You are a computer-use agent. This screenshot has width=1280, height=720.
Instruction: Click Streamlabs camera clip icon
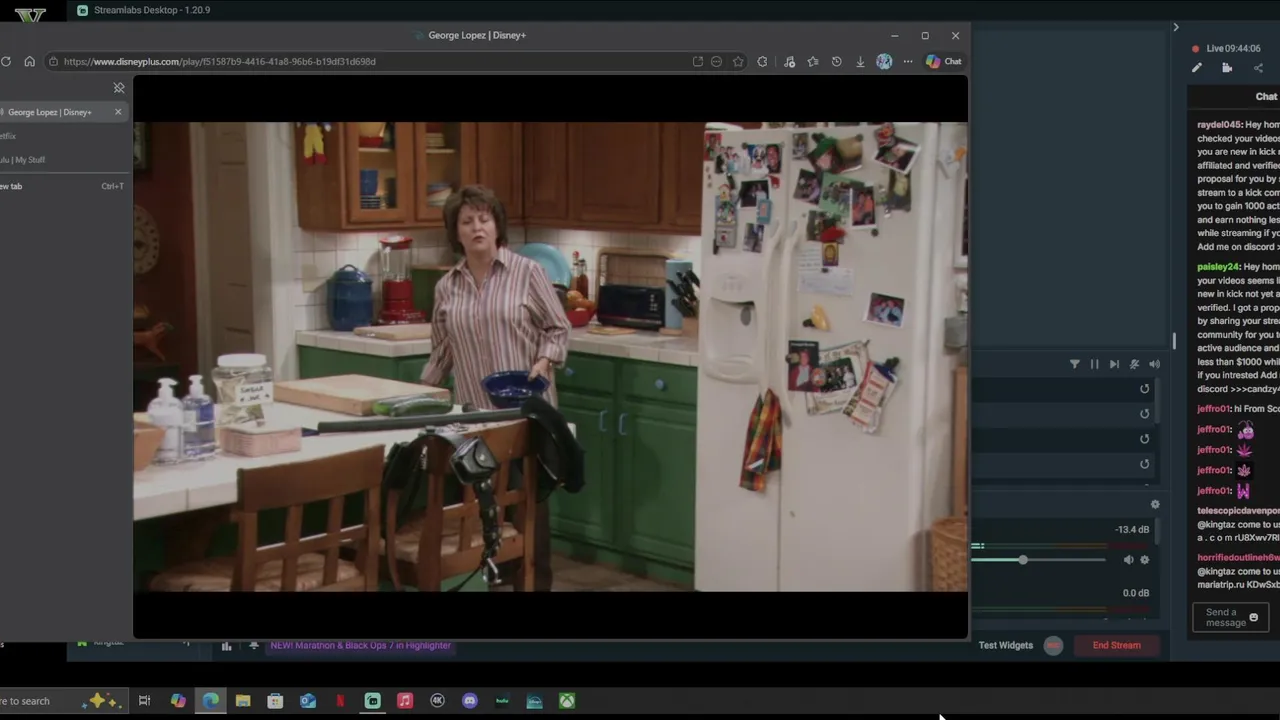click(x=1227, y=68)
